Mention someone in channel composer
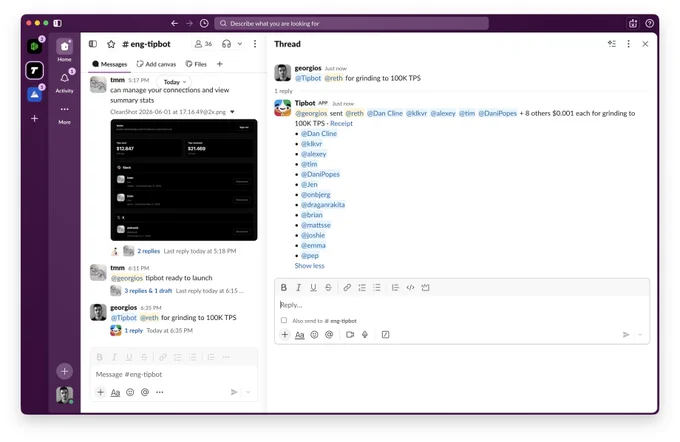Viewport: 680px width, 442px height. coord(145,392)
